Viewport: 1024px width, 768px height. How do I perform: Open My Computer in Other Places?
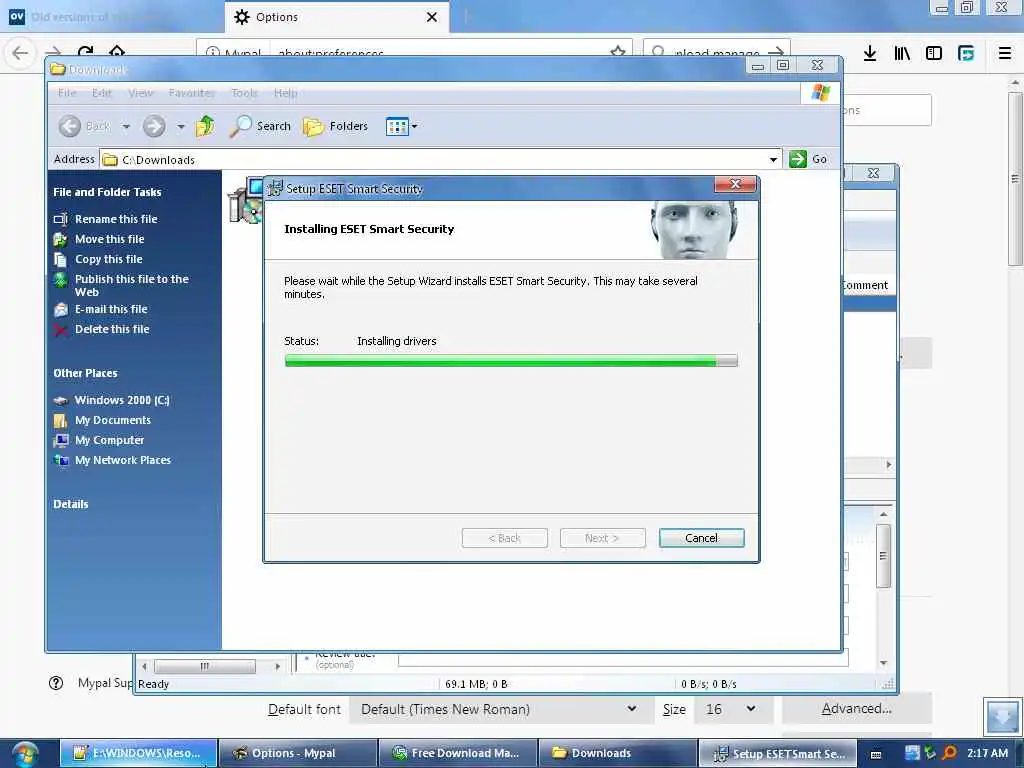pos(109,440)
